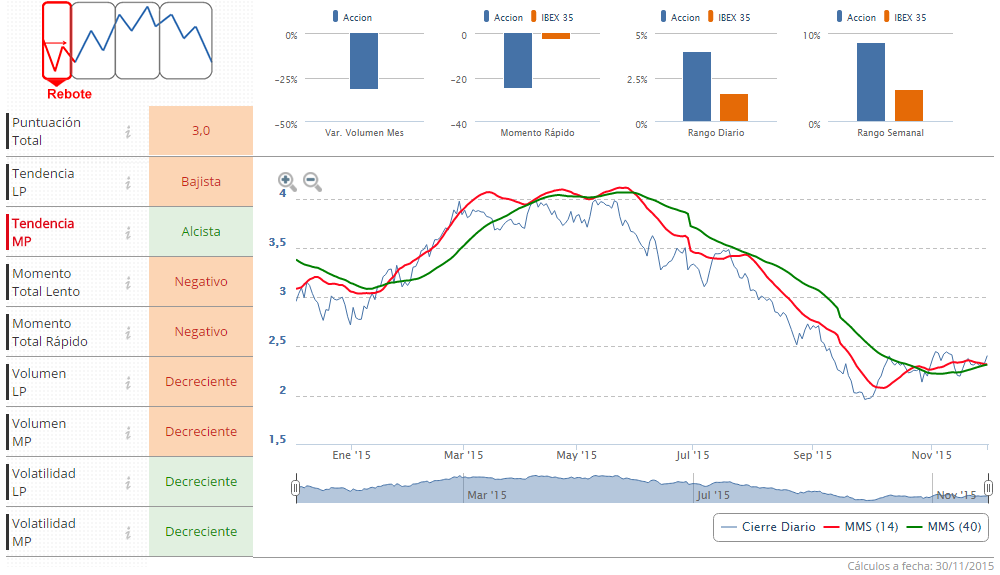Click info icon beside Tendencia LP
The image size is (1000, 575).
[x=128, y=182]
